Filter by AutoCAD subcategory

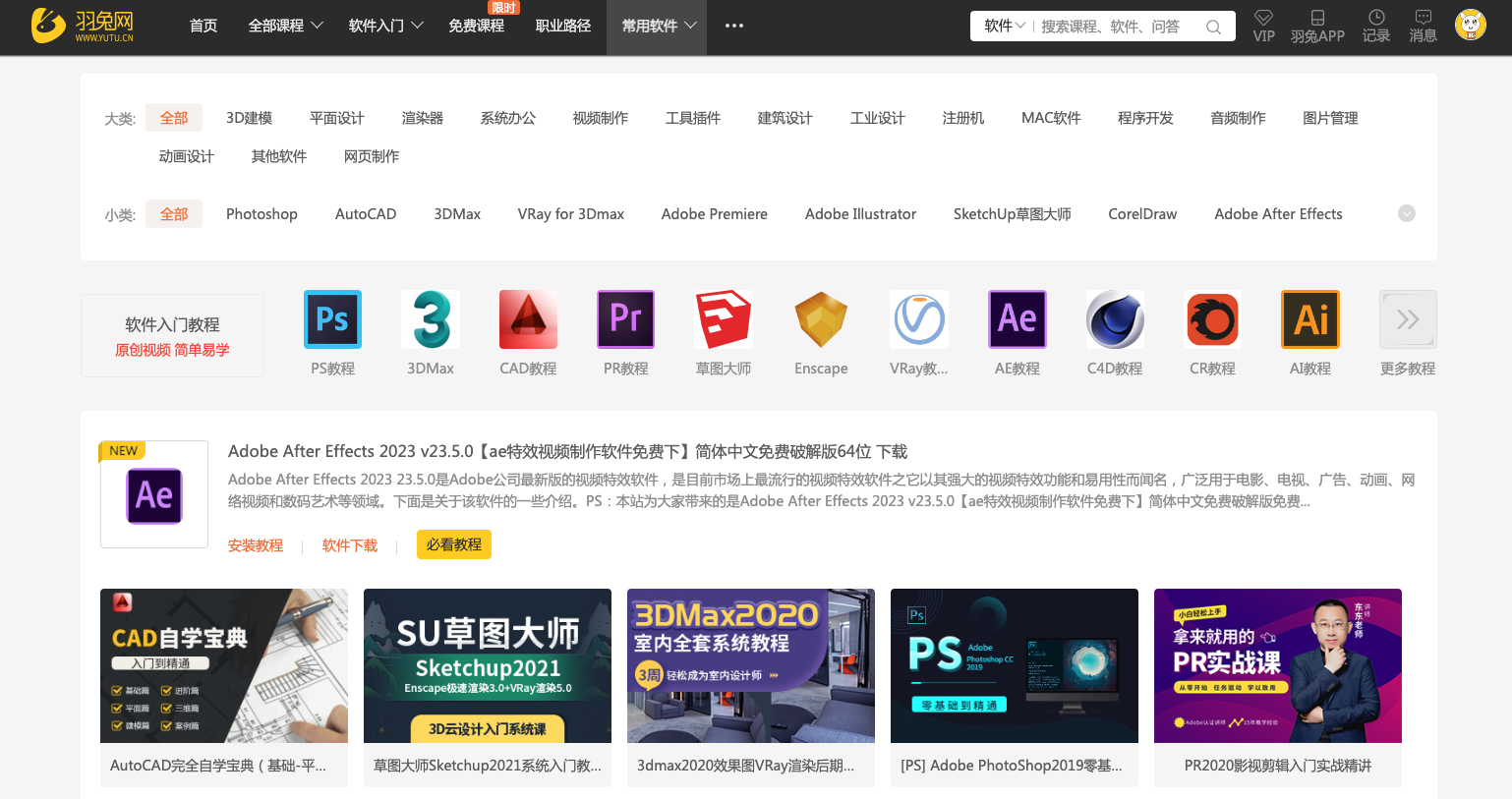point(366,214)
